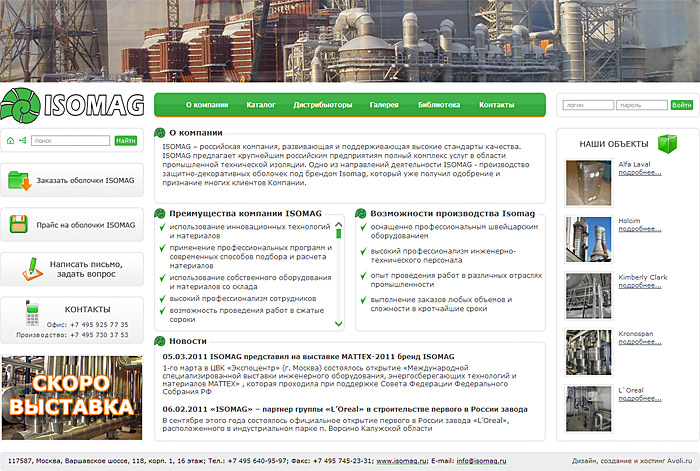Image resolution: width=700 pixels, height=471 pixels.
Task: Click the industrial plant header banner
Action: (350, 41)
